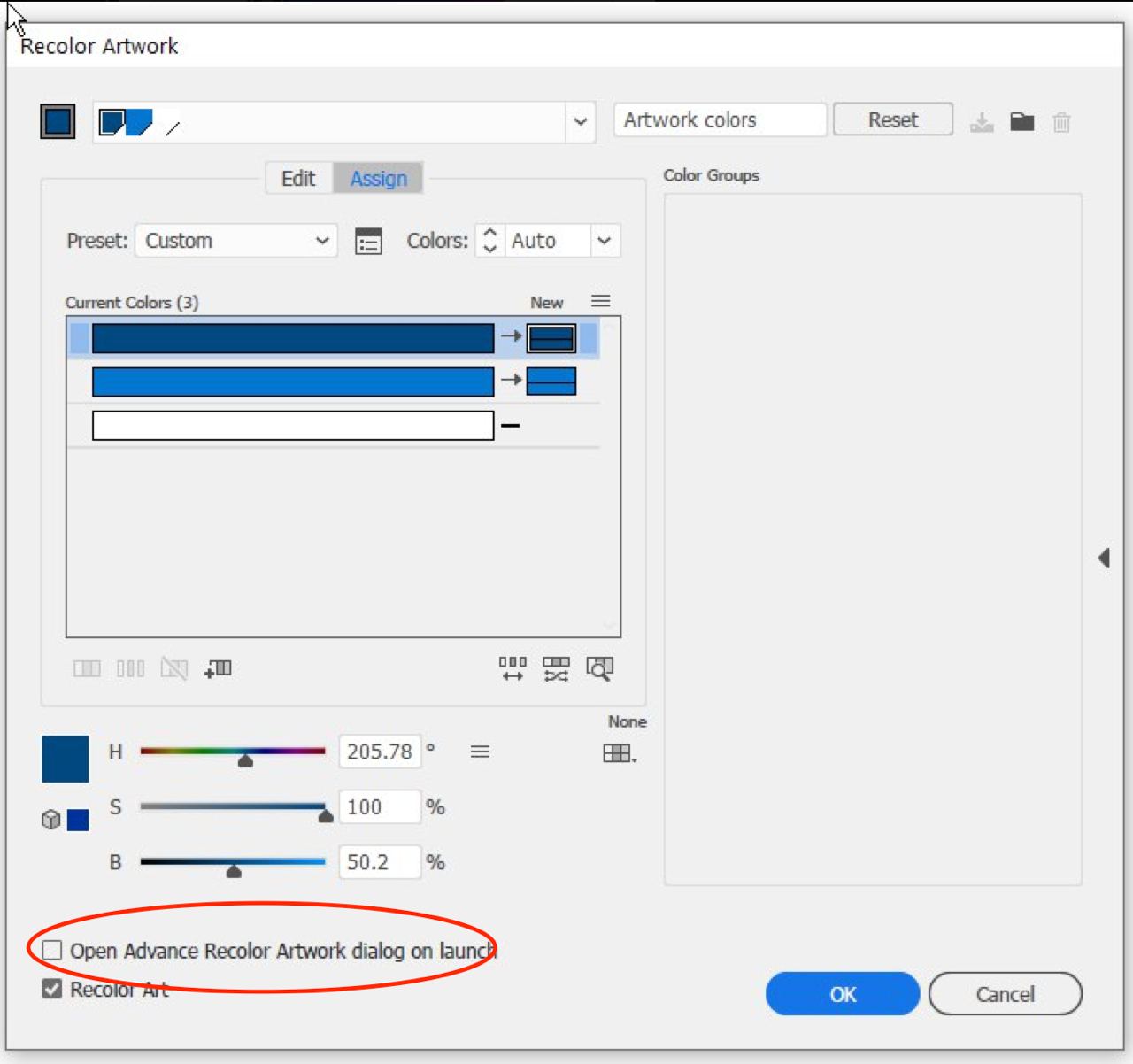1133x1064 pixels.
Task: Open the Preset Custom dropdown
Action: click(x=236, y=241)
